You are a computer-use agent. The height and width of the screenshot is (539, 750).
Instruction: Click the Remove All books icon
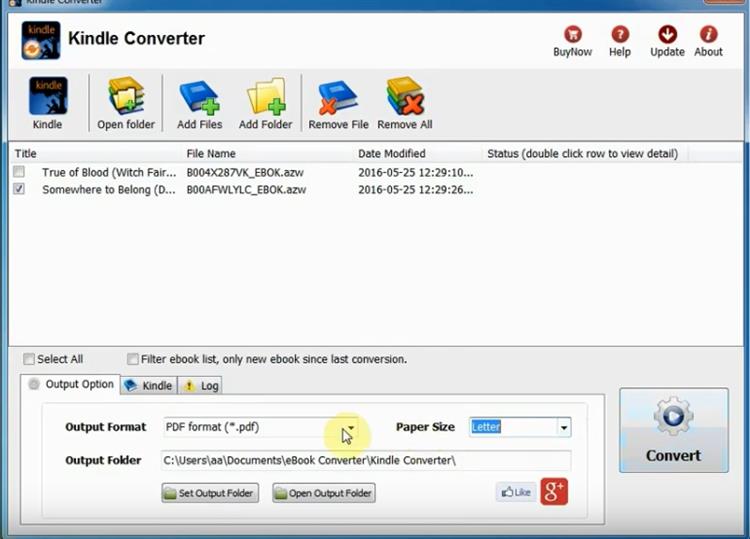(x=405, y=96)
